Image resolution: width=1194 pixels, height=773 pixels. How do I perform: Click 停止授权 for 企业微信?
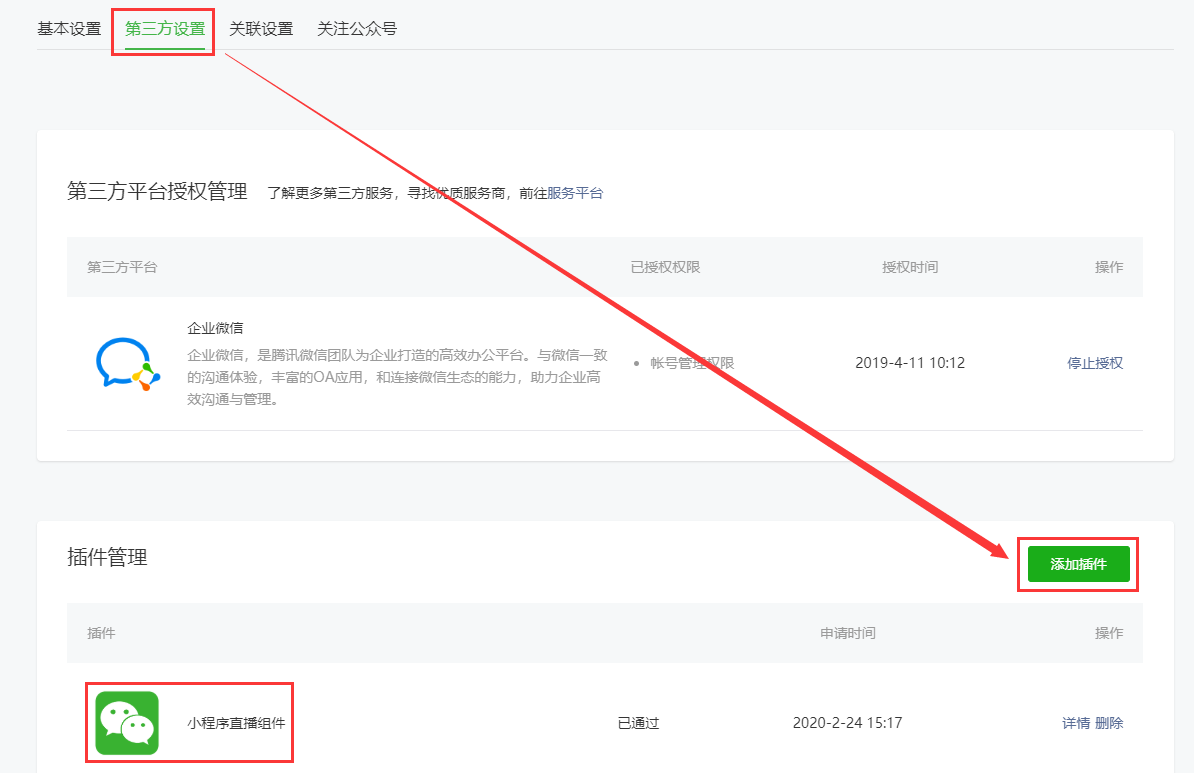click(1095, 363)
